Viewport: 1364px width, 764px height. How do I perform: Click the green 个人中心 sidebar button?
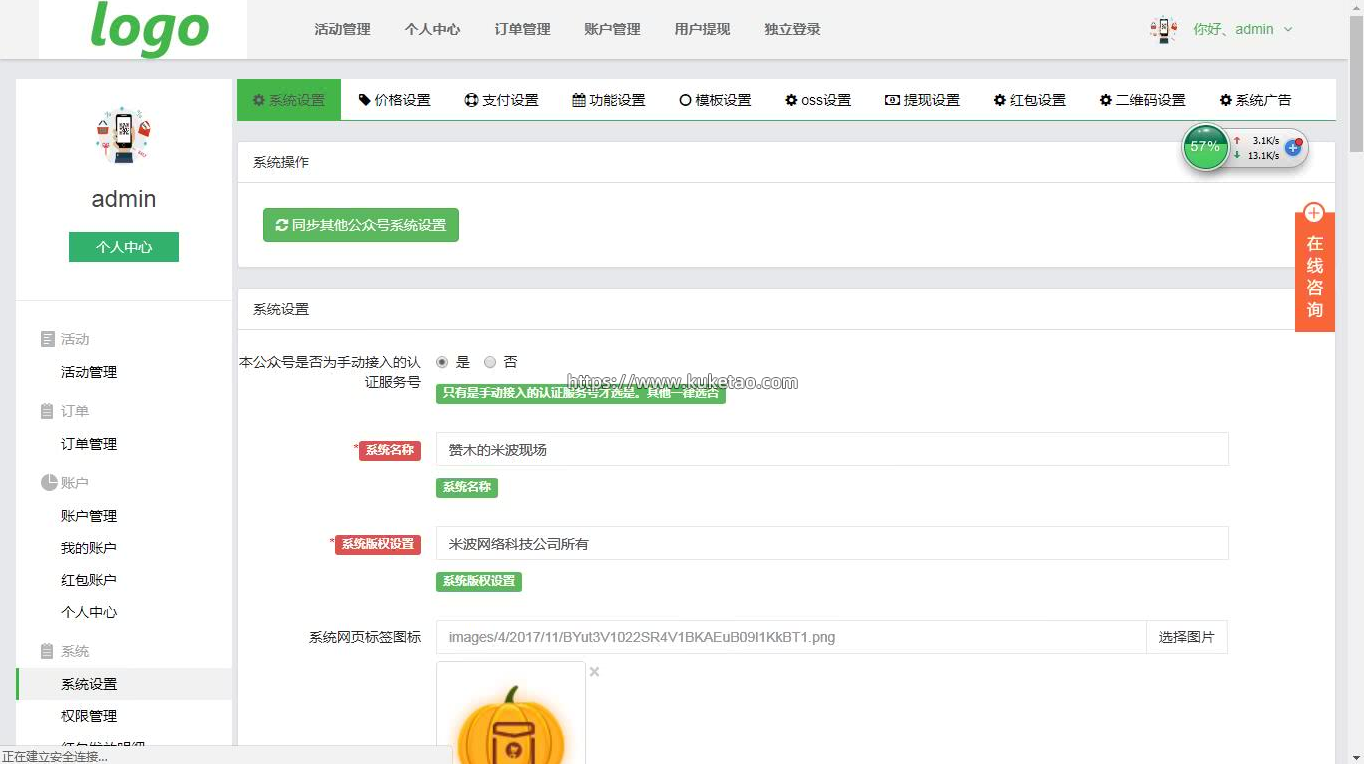point(124,247)
